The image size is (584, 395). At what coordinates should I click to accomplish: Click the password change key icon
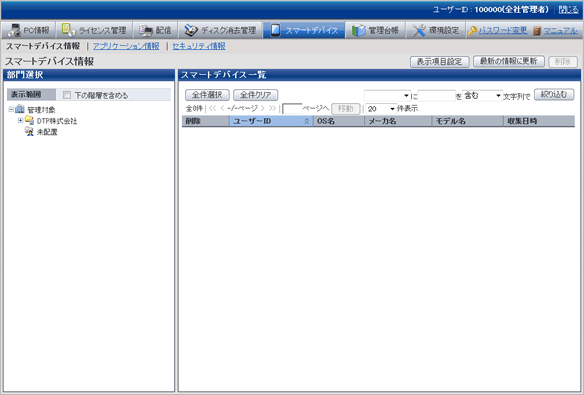point(472,31)
